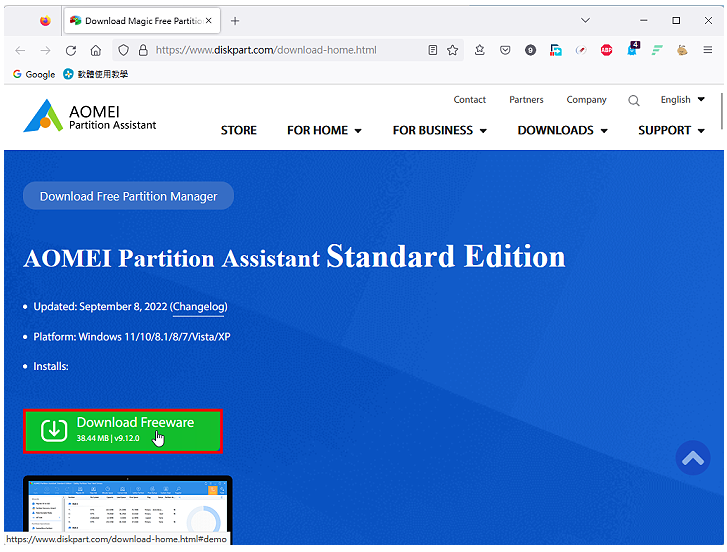Click the round red-striped extension icon

tap(581, 50)
